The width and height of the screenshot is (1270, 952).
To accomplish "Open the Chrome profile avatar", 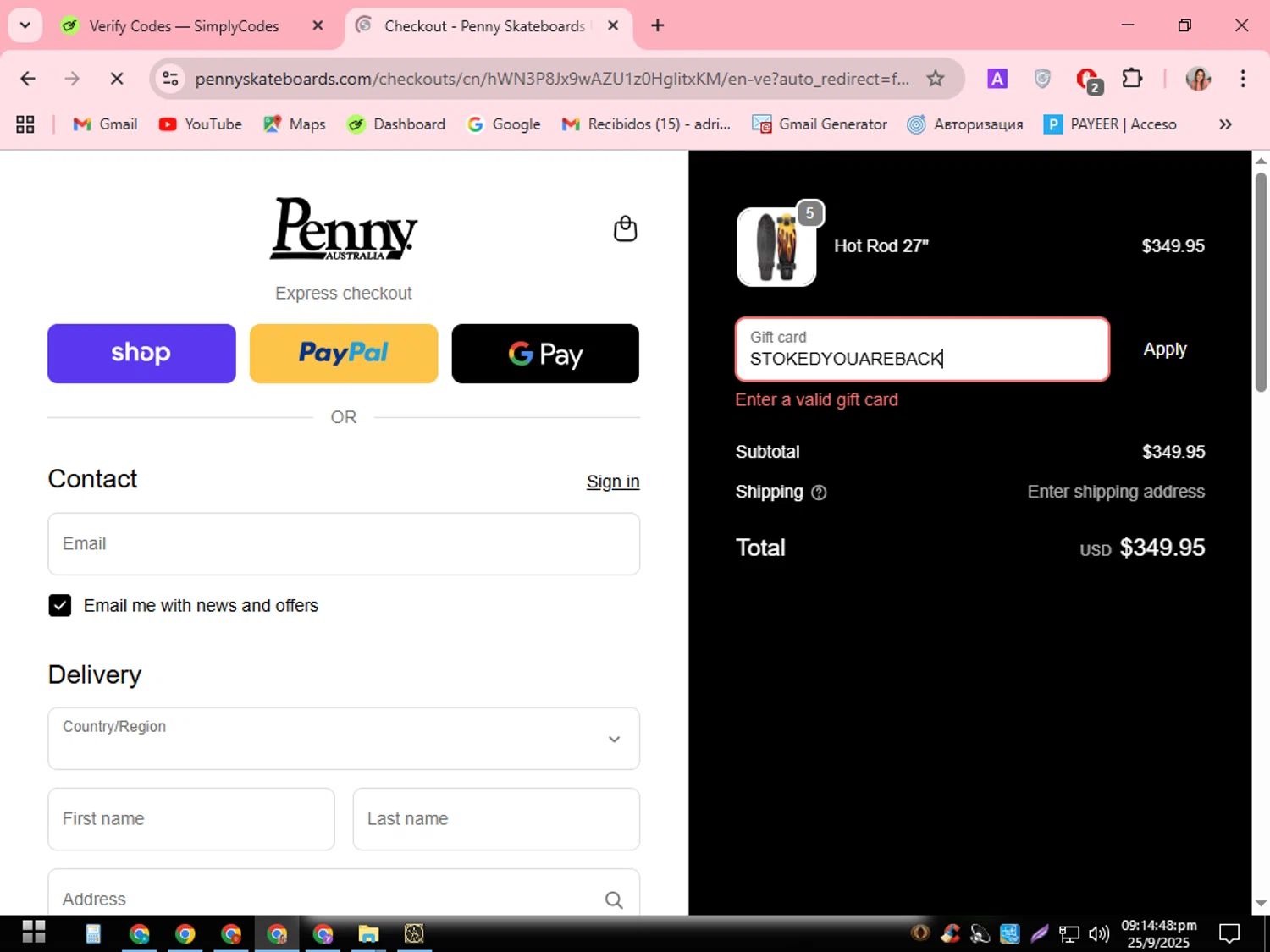I will (1198, 79).
